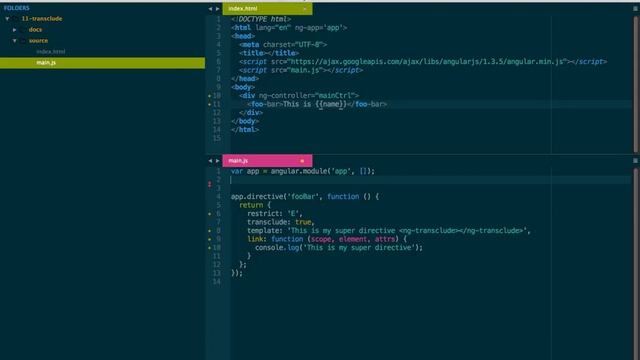Click "restrict: 'E'" line in main.js

point(275,214)
